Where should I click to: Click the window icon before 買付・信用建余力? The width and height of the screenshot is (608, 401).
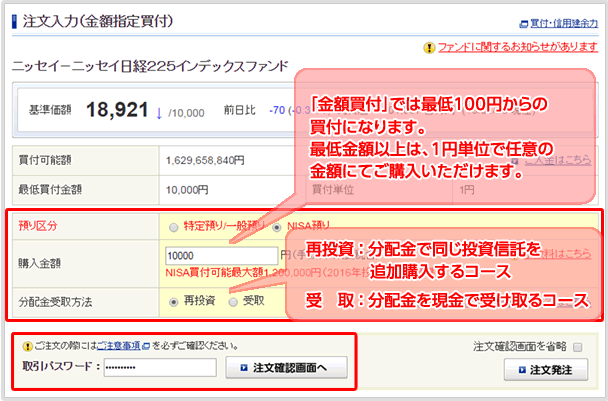tap(524, 24)
